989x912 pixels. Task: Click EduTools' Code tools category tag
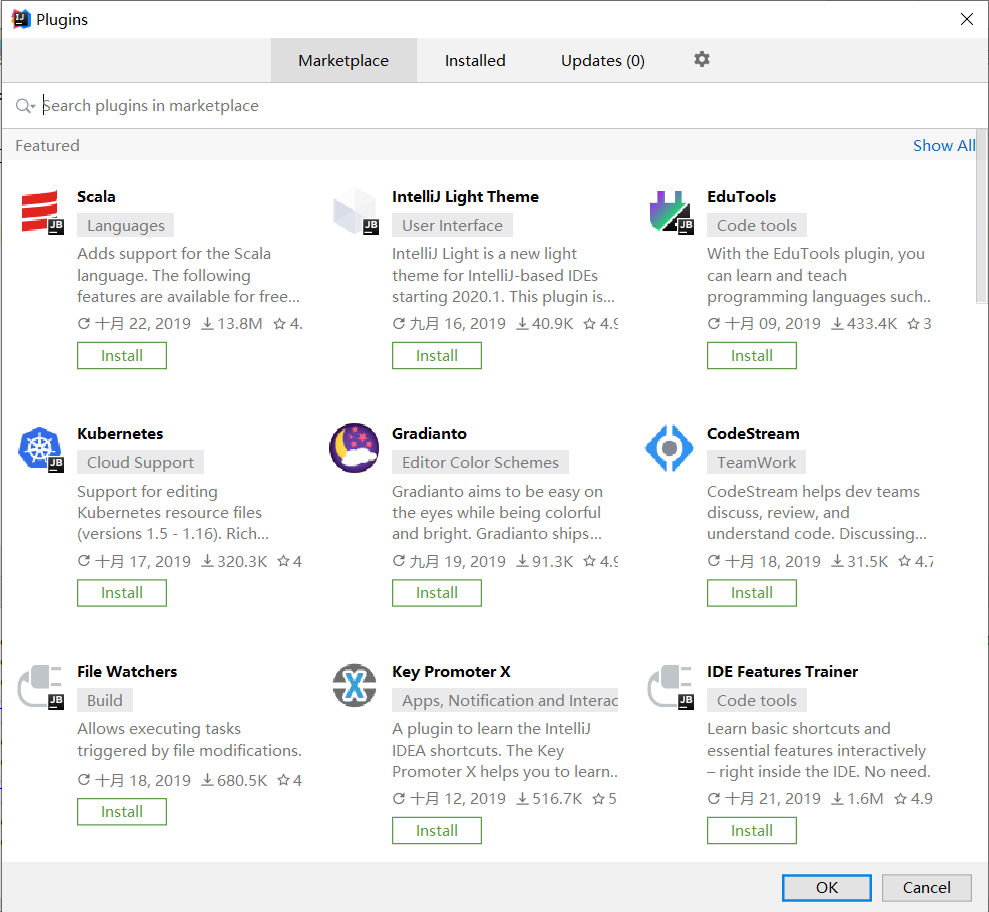(x=756, y=226)
